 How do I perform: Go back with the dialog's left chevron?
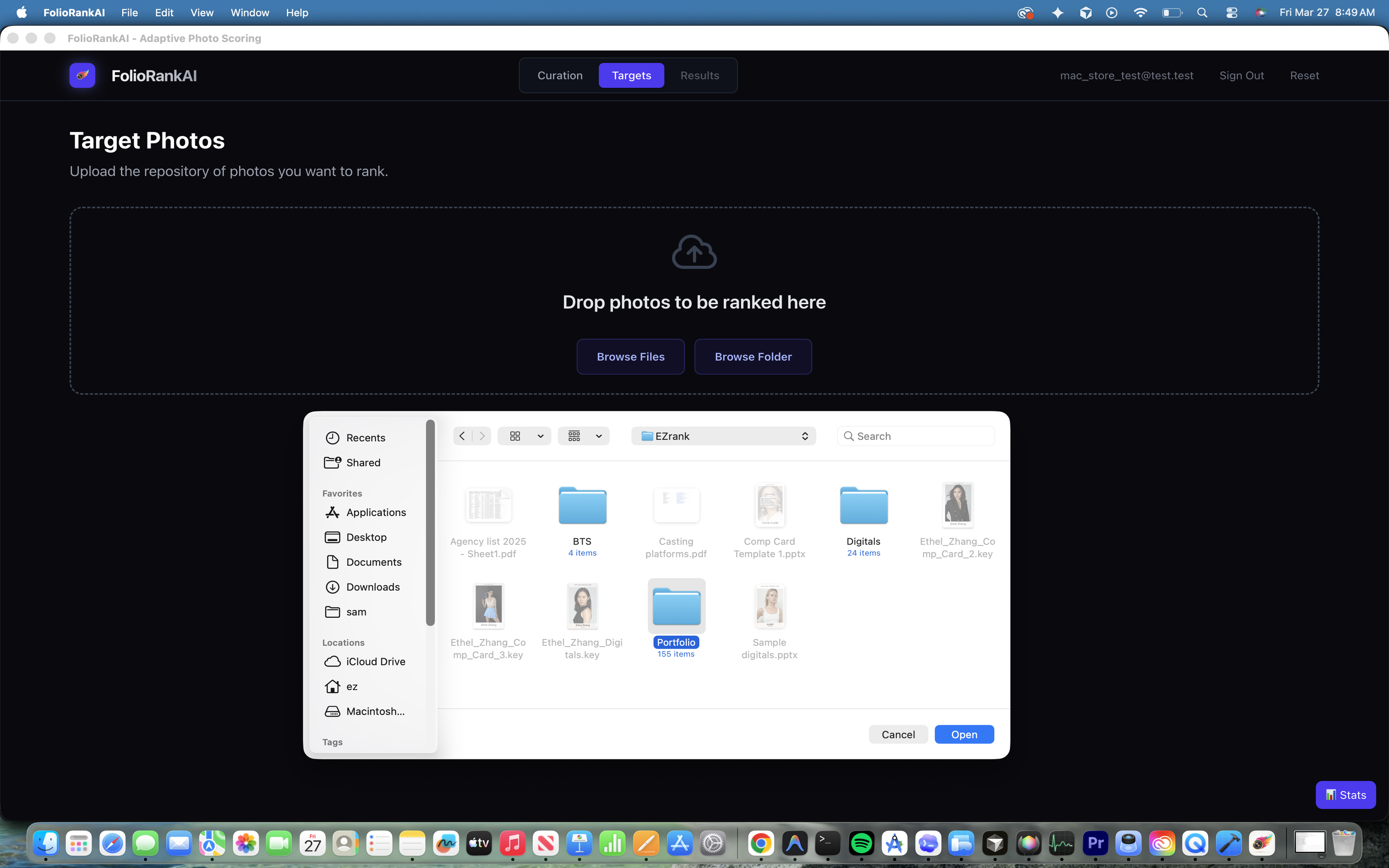click(462, 436)
